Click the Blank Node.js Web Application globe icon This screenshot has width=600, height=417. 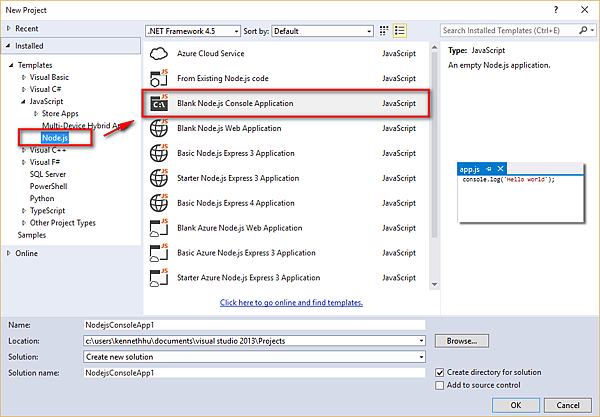point(159,128)
